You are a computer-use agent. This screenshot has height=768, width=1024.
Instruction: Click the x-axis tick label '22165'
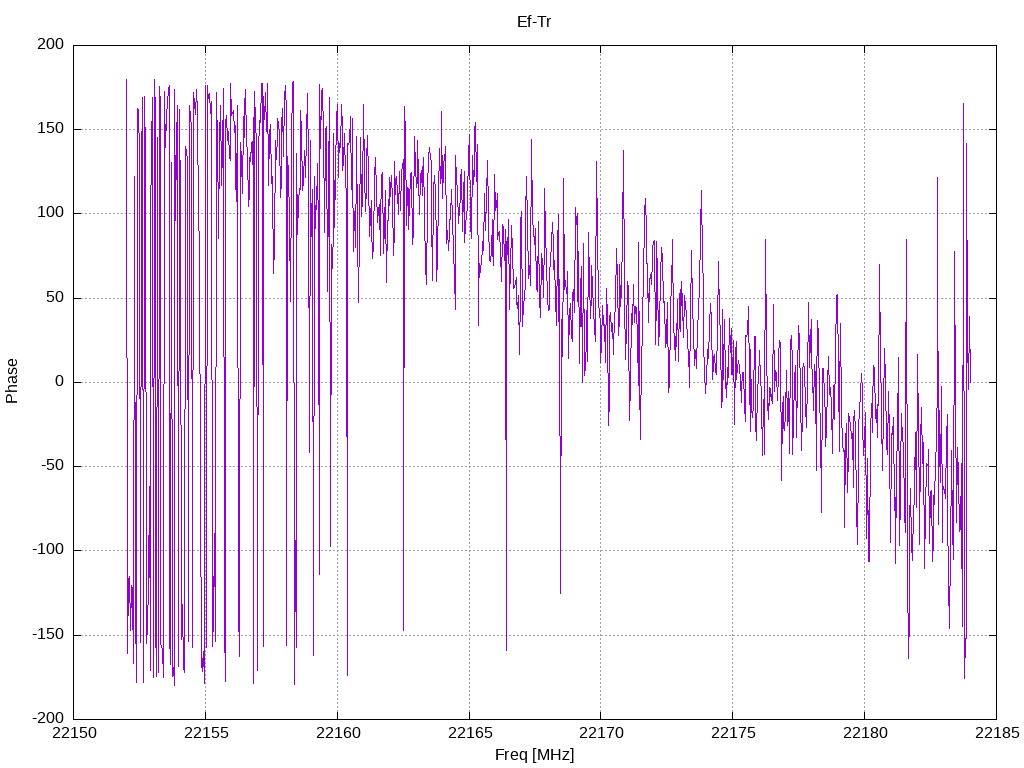pyautogui.click(x=470, y=733)
